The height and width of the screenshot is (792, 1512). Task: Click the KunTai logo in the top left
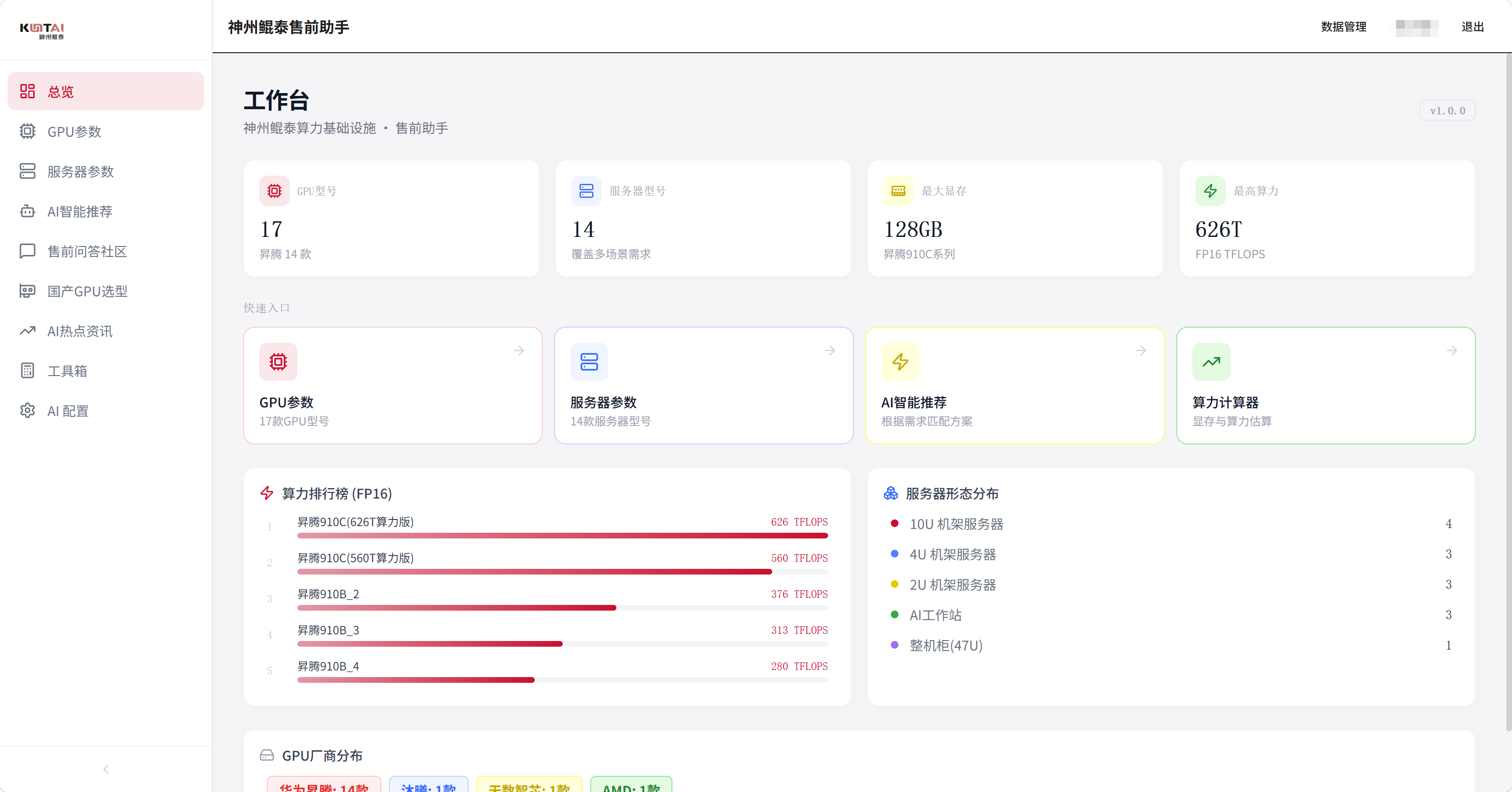[x=42, y=31]
